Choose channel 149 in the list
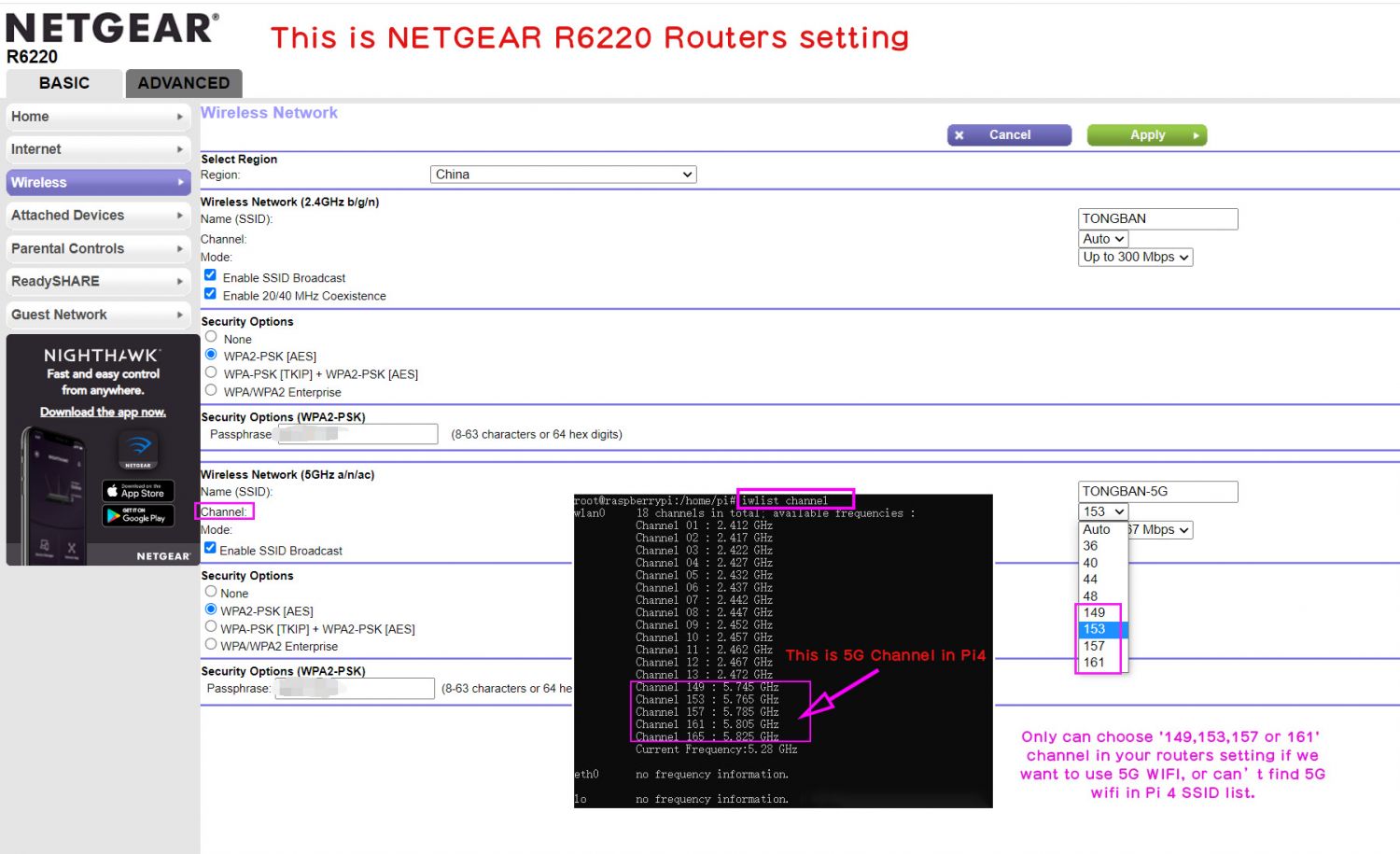Viewport: 1400px width, 854px height. tap(1103, 613)
